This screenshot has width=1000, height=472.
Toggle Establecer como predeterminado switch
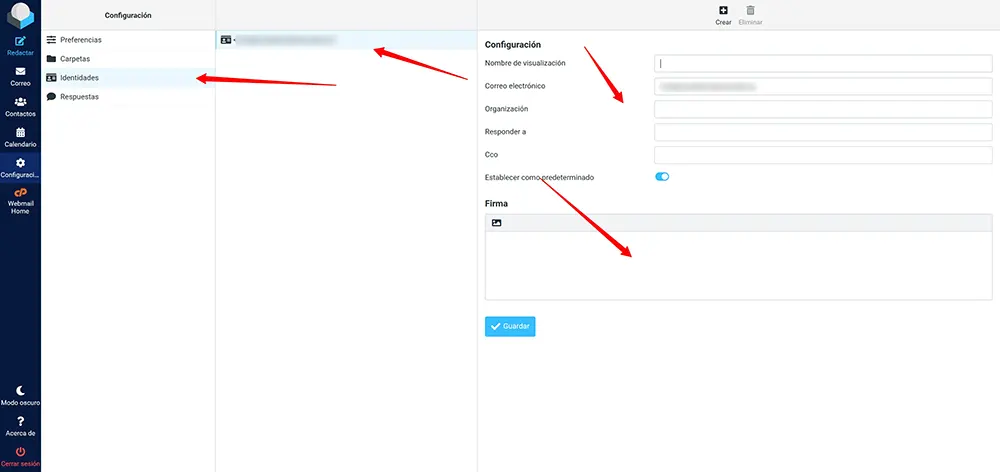662,177
